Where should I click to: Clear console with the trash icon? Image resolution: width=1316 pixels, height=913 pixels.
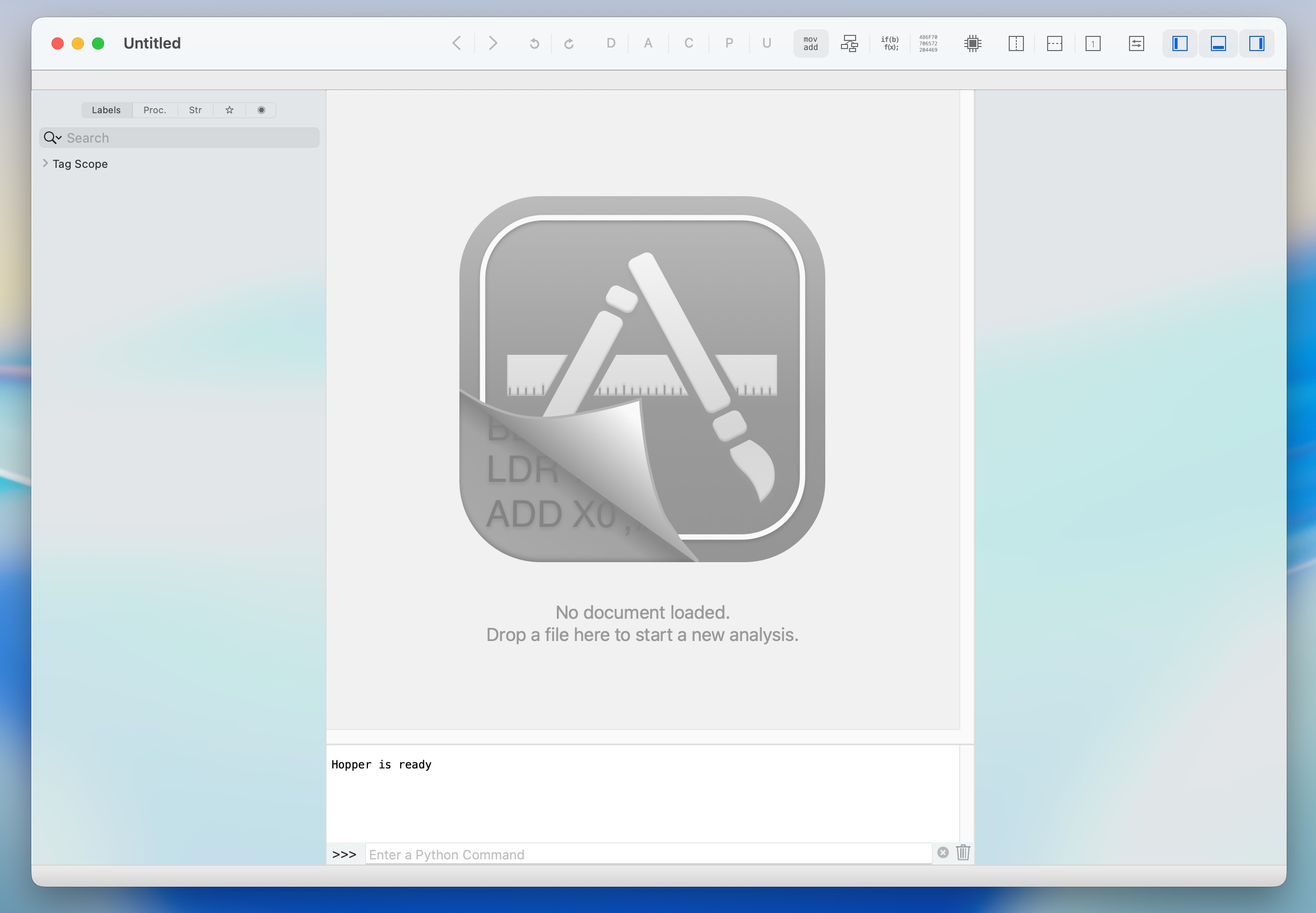963,852
